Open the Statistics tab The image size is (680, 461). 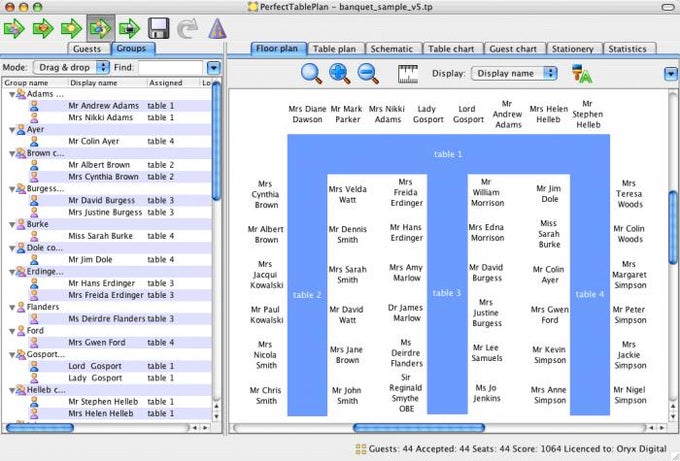(x=628, y=49)
